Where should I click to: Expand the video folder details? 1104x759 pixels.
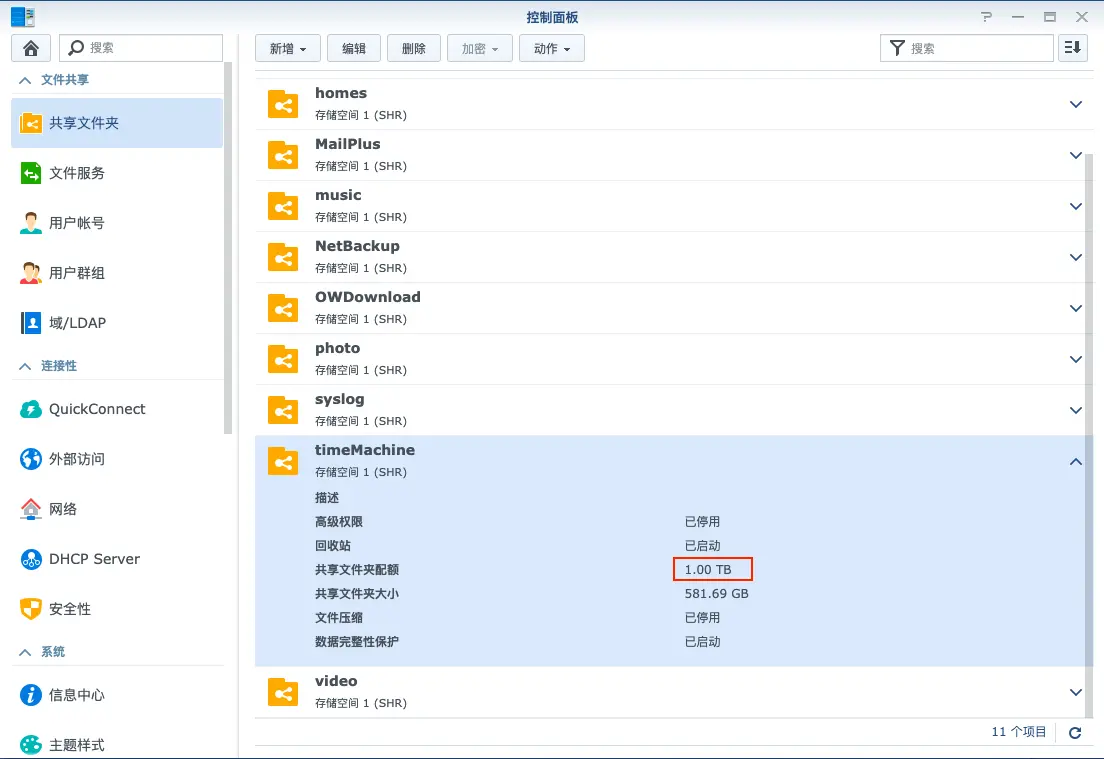coord(1076,692)
